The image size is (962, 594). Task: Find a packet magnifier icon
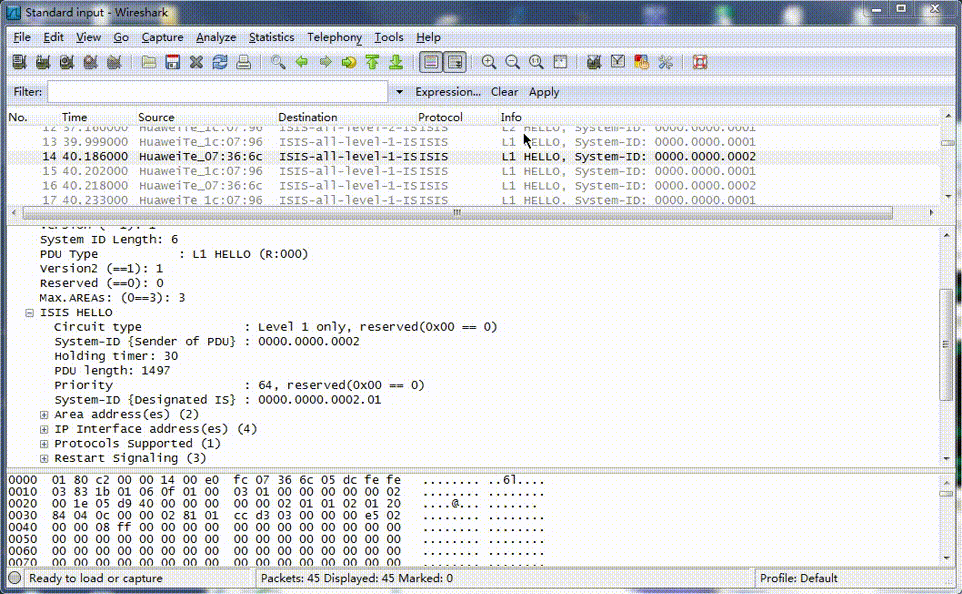[278, 62]
